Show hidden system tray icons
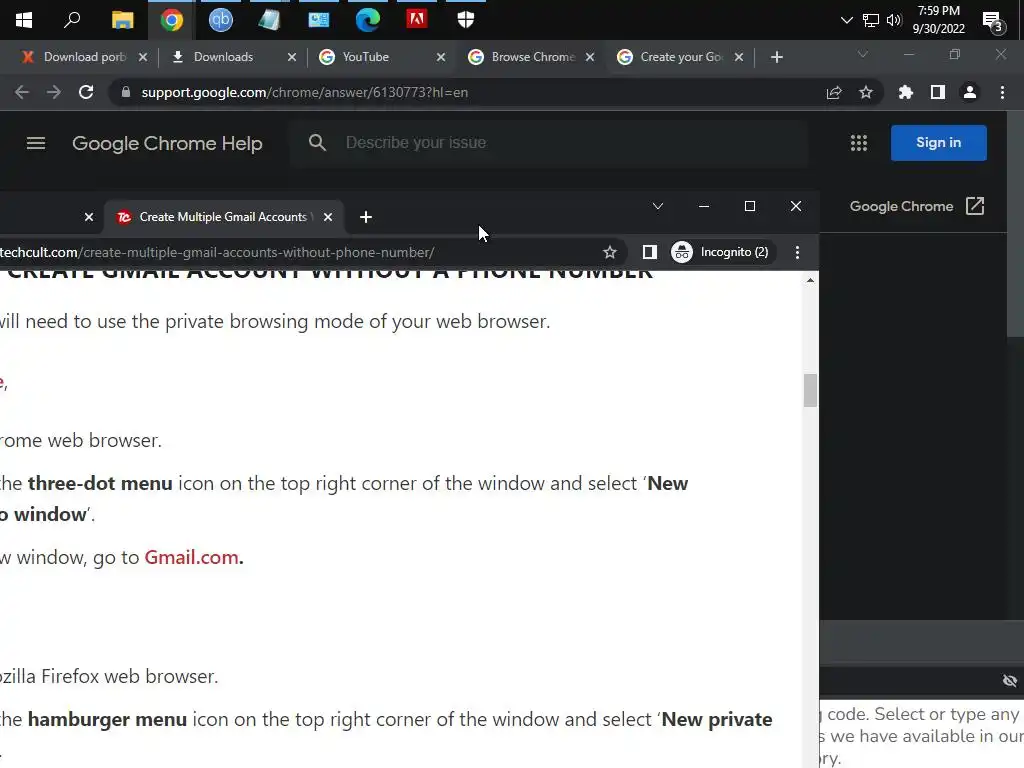This screenshot has height=768, width=1024. [x=846, y=20]
